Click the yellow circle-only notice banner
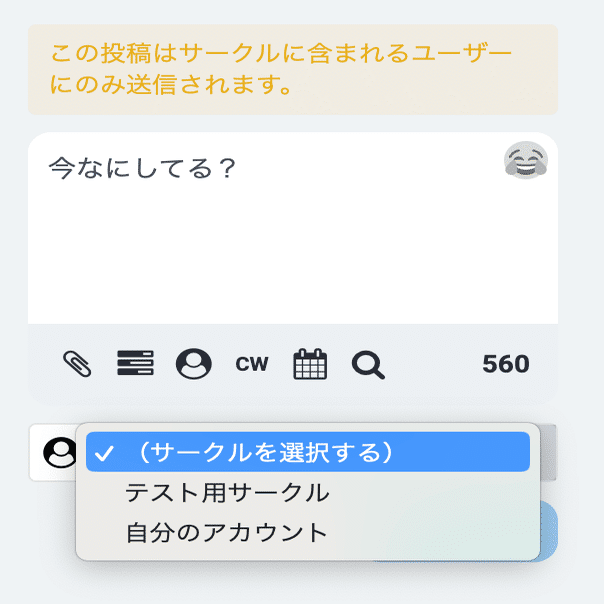 pyautogui.click(x=292, y=69)
